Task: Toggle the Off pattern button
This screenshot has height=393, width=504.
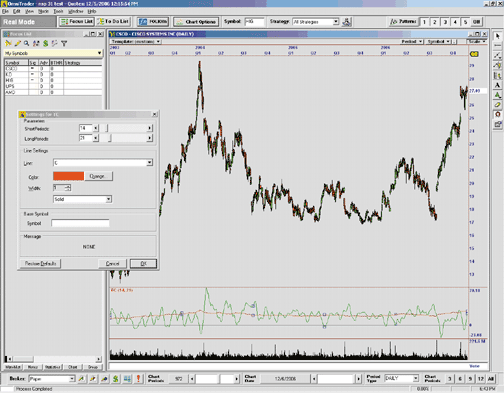Action: 477,22
